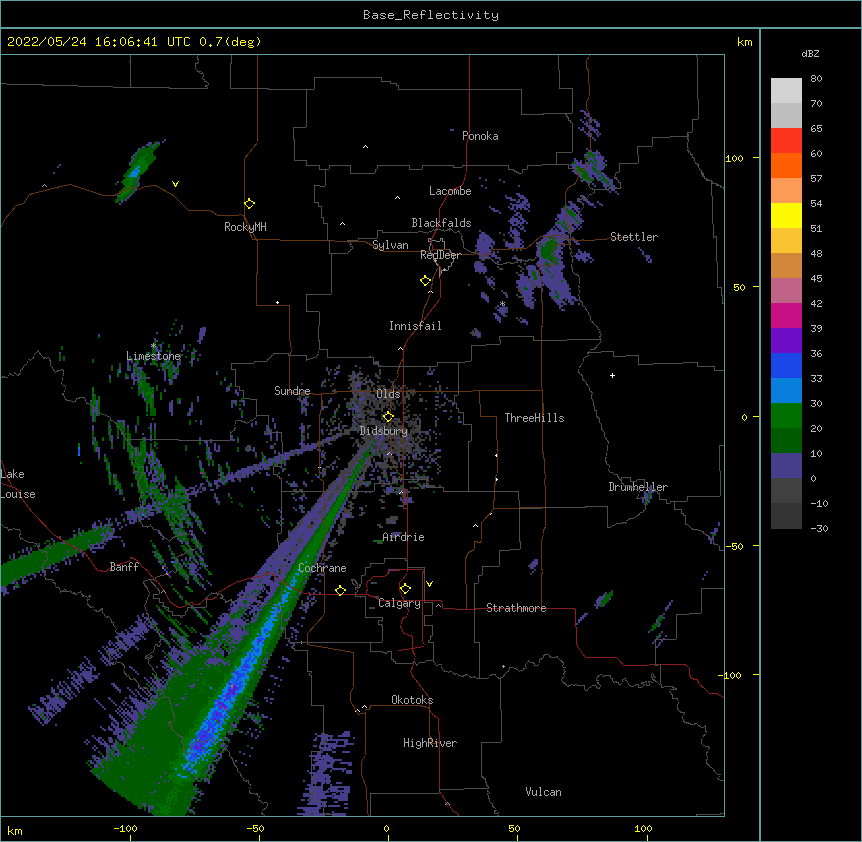Image resolution: width=862 pixels, height=842 pixels.
Task: Click the RedDeer city label
Action: (440, 255)
